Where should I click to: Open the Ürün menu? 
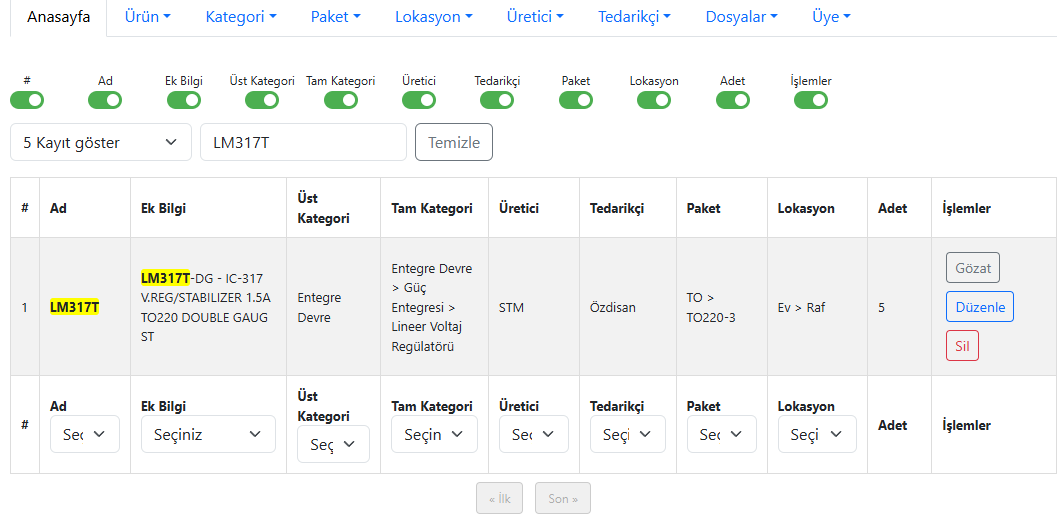148,17
